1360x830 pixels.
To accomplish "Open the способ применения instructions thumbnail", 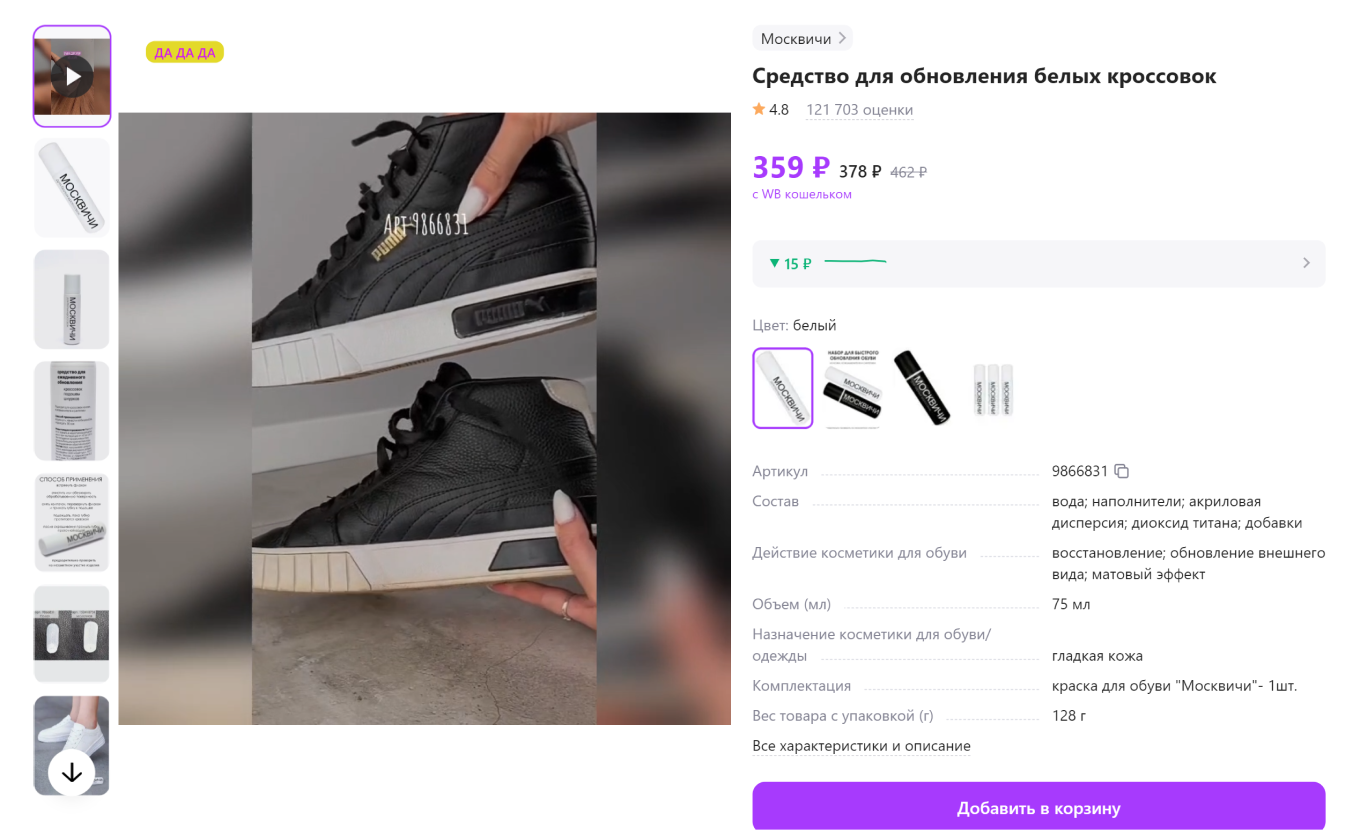I will [x=72, y=522].
